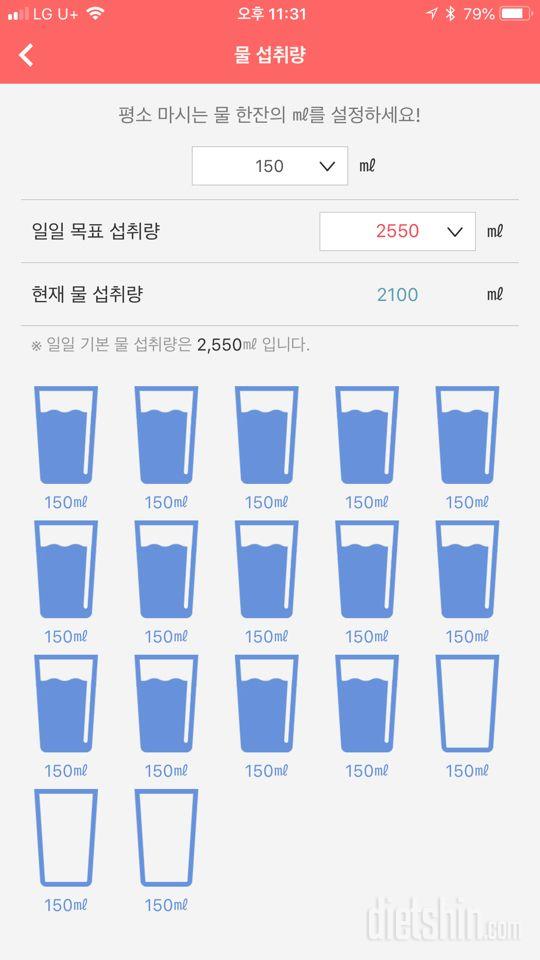The height and width of the screenshot is (960, 540).
Task: Tap the Wi-Fi icon in the status bar
Action: [95, 13]
